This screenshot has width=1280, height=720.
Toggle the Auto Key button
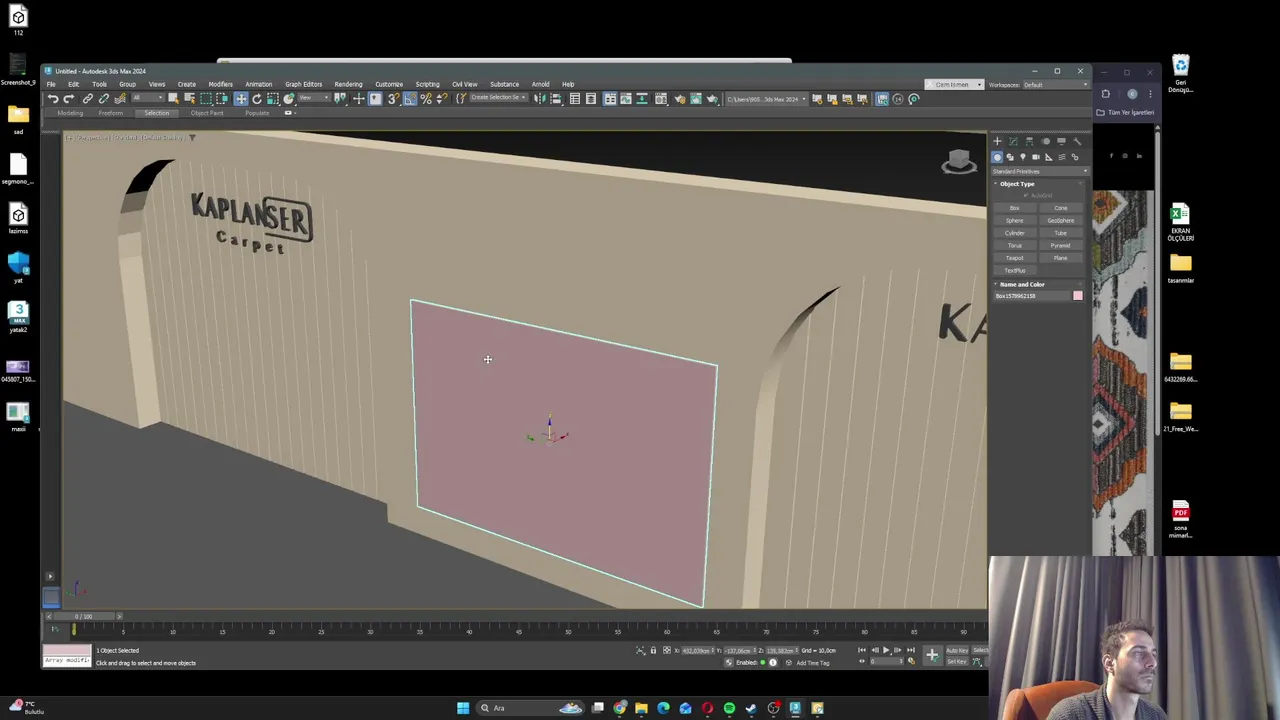[x=957, y=651]
